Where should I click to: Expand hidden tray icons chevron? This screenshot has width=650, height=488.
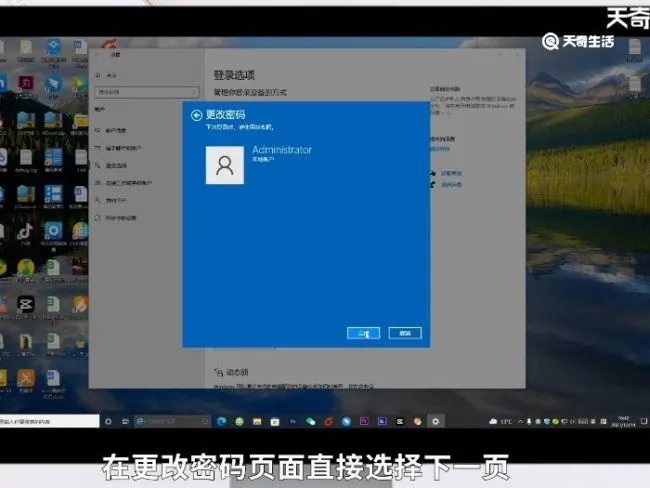(x=520, y=421)
